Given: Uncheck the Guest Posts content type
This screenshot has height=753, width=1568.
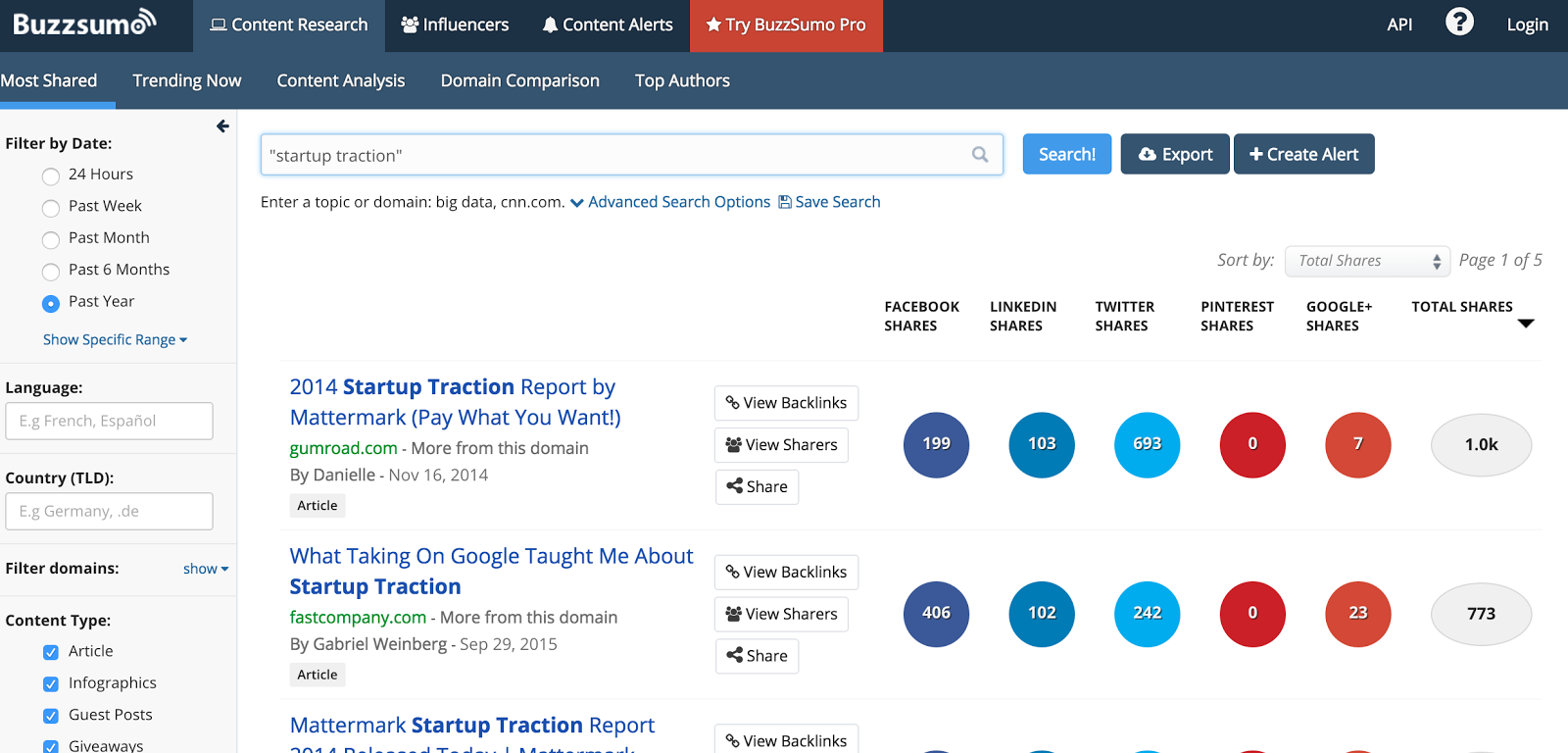Looking at the screenshot, I should click(x=51, y=717).
